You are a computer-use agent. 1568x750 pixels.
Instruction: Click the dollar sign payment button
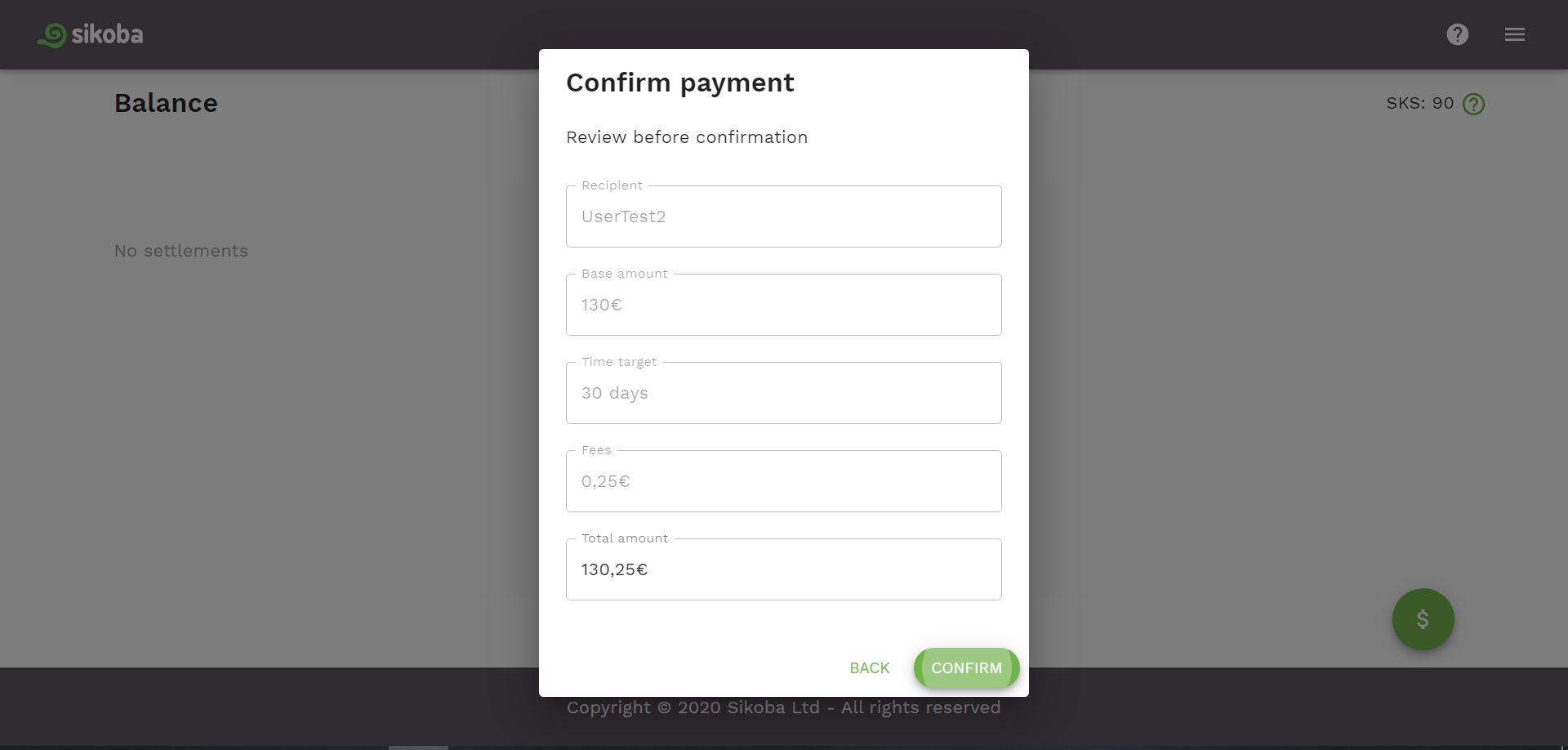point(1423,619)
